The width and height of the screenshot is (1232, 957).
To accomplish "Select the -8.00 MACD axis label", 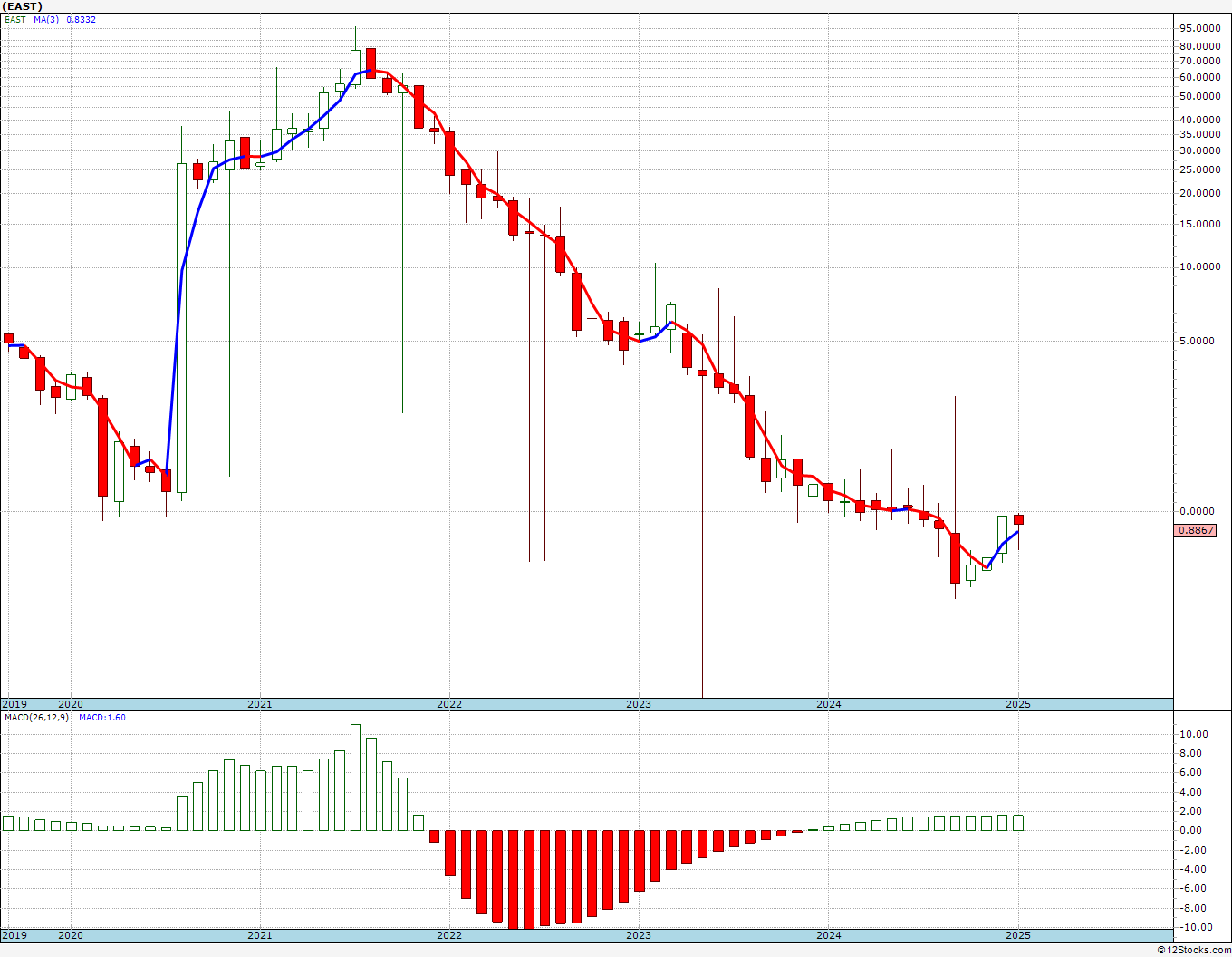I will [x=1193, y=908].
